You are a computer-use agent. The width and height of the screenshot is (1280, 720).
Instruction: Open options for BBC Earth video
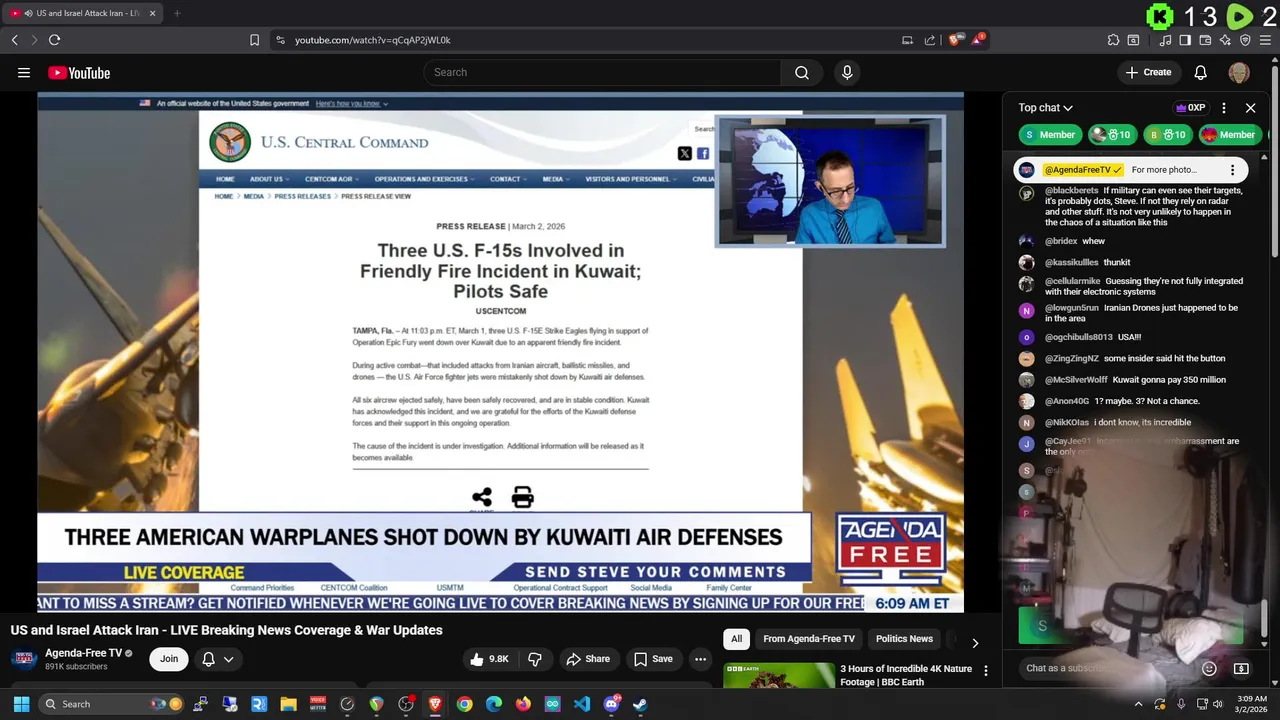[985, 671]
